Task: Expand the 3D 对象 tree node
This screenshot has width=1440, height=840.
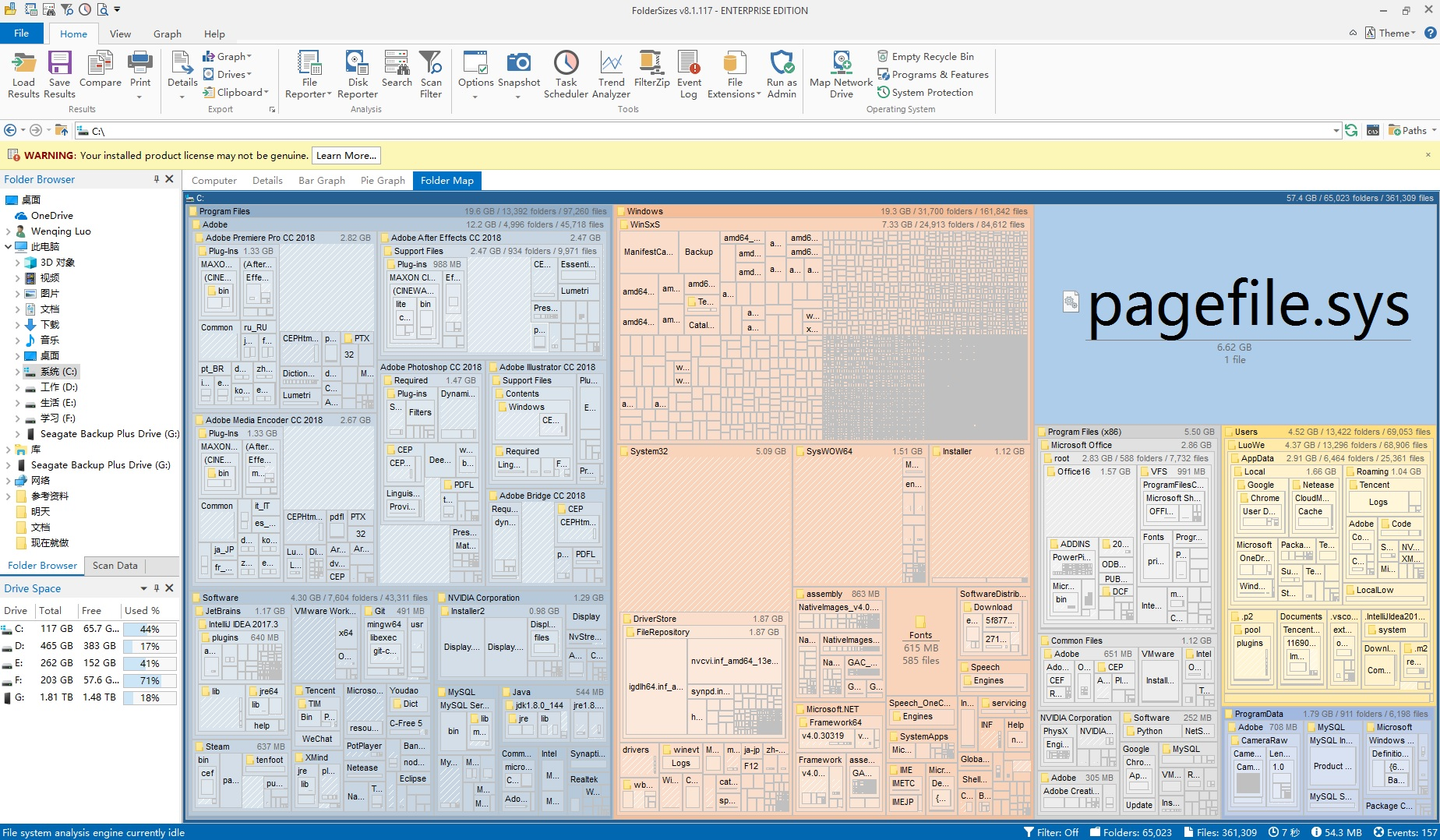Action: pyautogui.click(x=17, y=263)
